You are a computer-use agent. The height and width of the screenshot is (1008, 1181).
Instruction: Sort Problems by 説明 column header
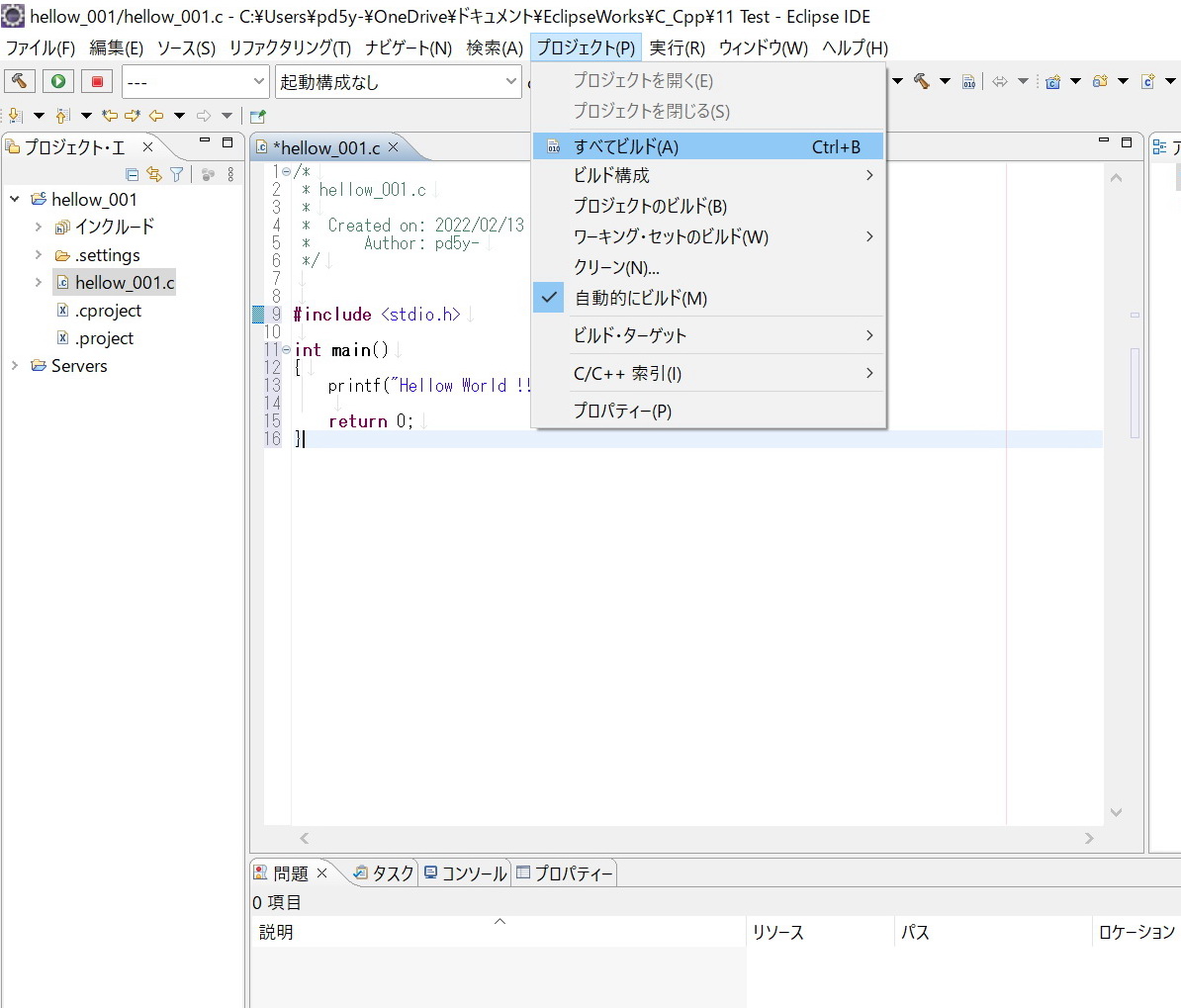tap(498, 932)
